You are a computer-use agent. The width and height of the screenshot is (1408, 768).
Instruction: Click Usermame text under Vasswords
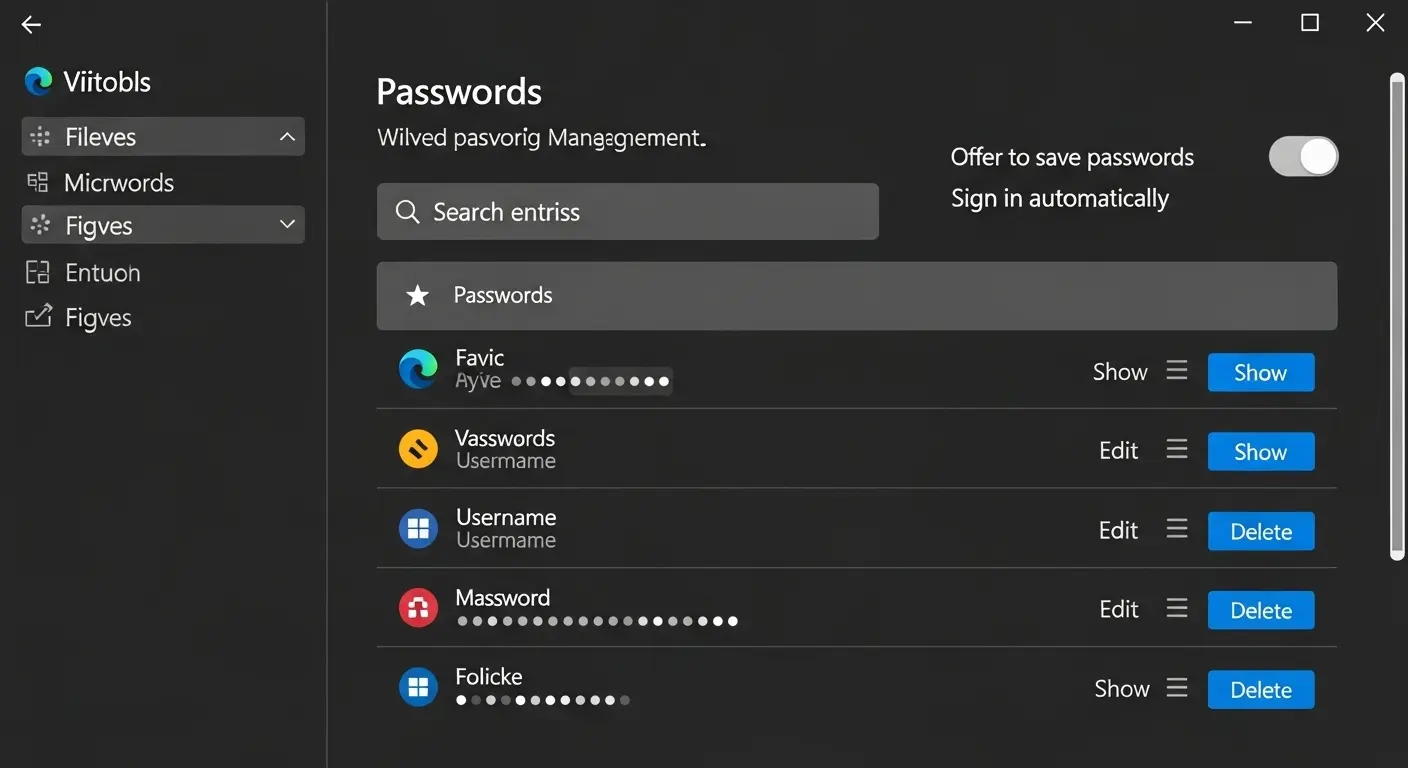click(x=506, y=461)
